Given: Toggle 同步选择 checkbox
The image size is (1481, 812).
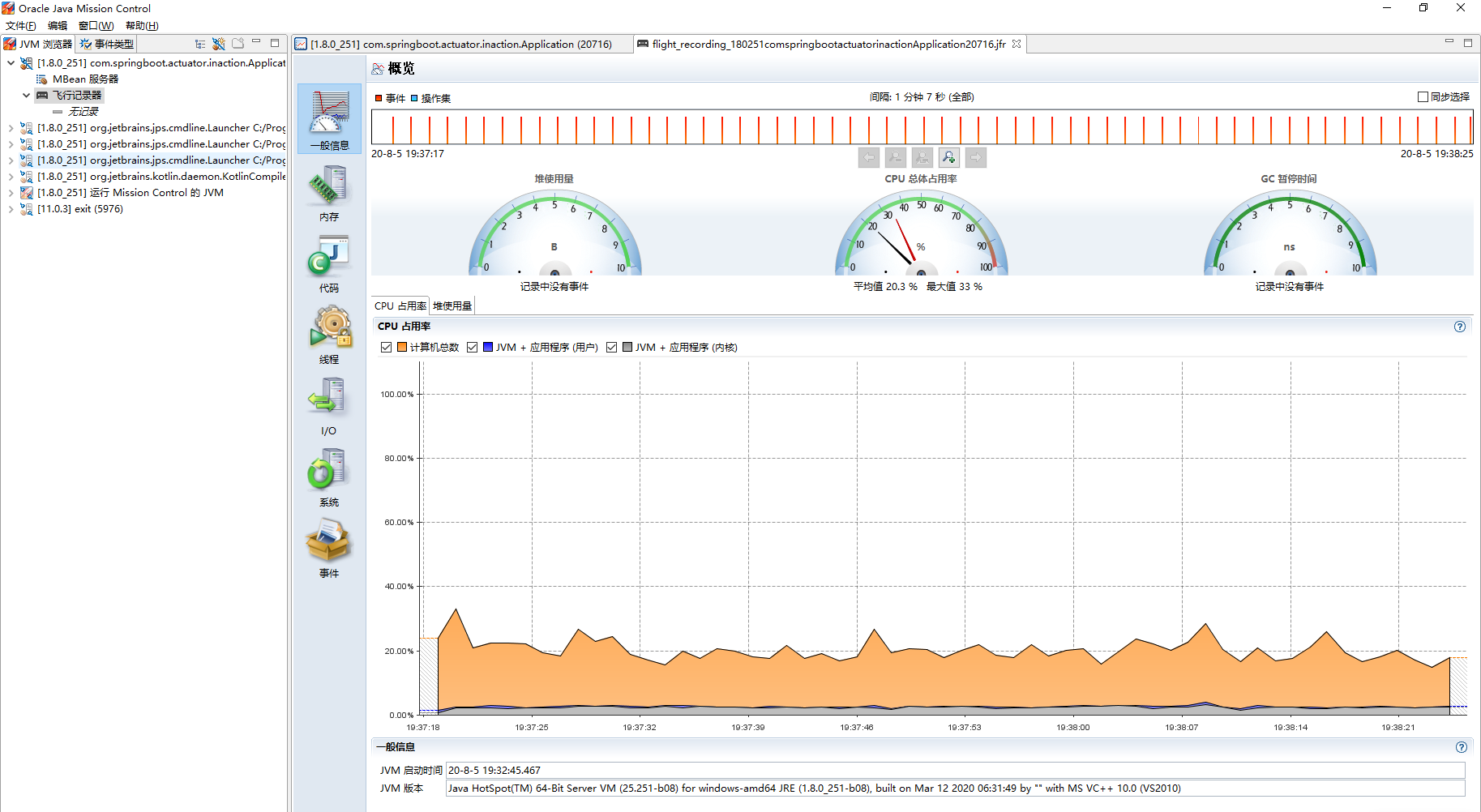Looking at the screenshot, I should point(1423,96).
